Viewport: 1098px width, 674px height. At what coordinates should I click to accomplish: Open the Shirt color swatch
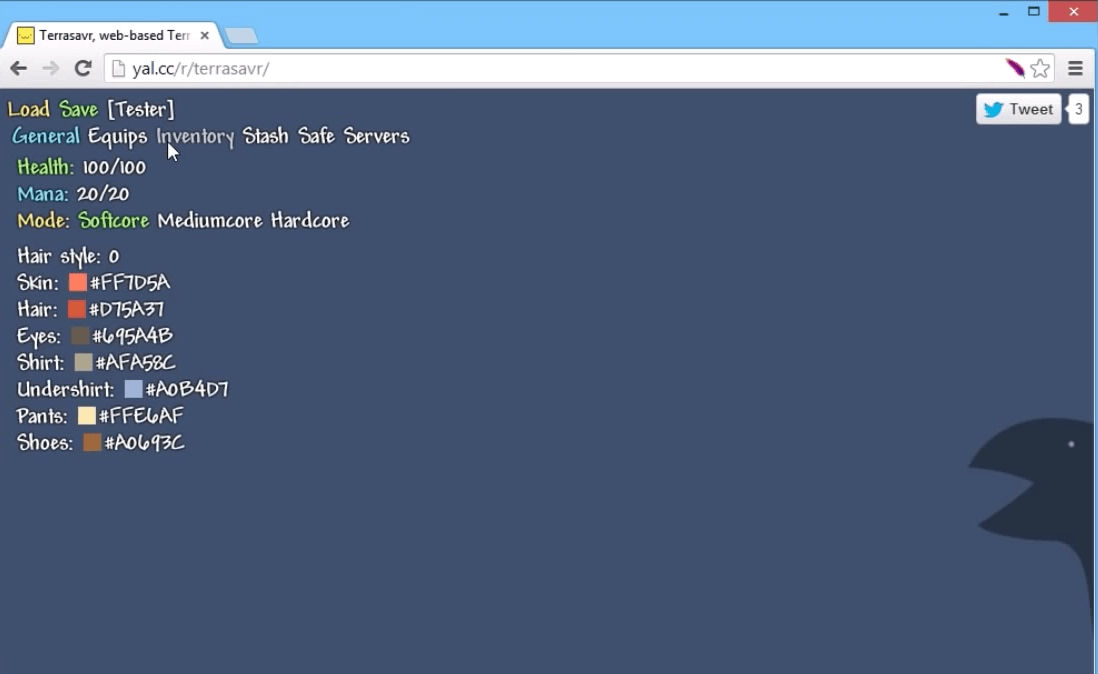click(x=83, y=362)
